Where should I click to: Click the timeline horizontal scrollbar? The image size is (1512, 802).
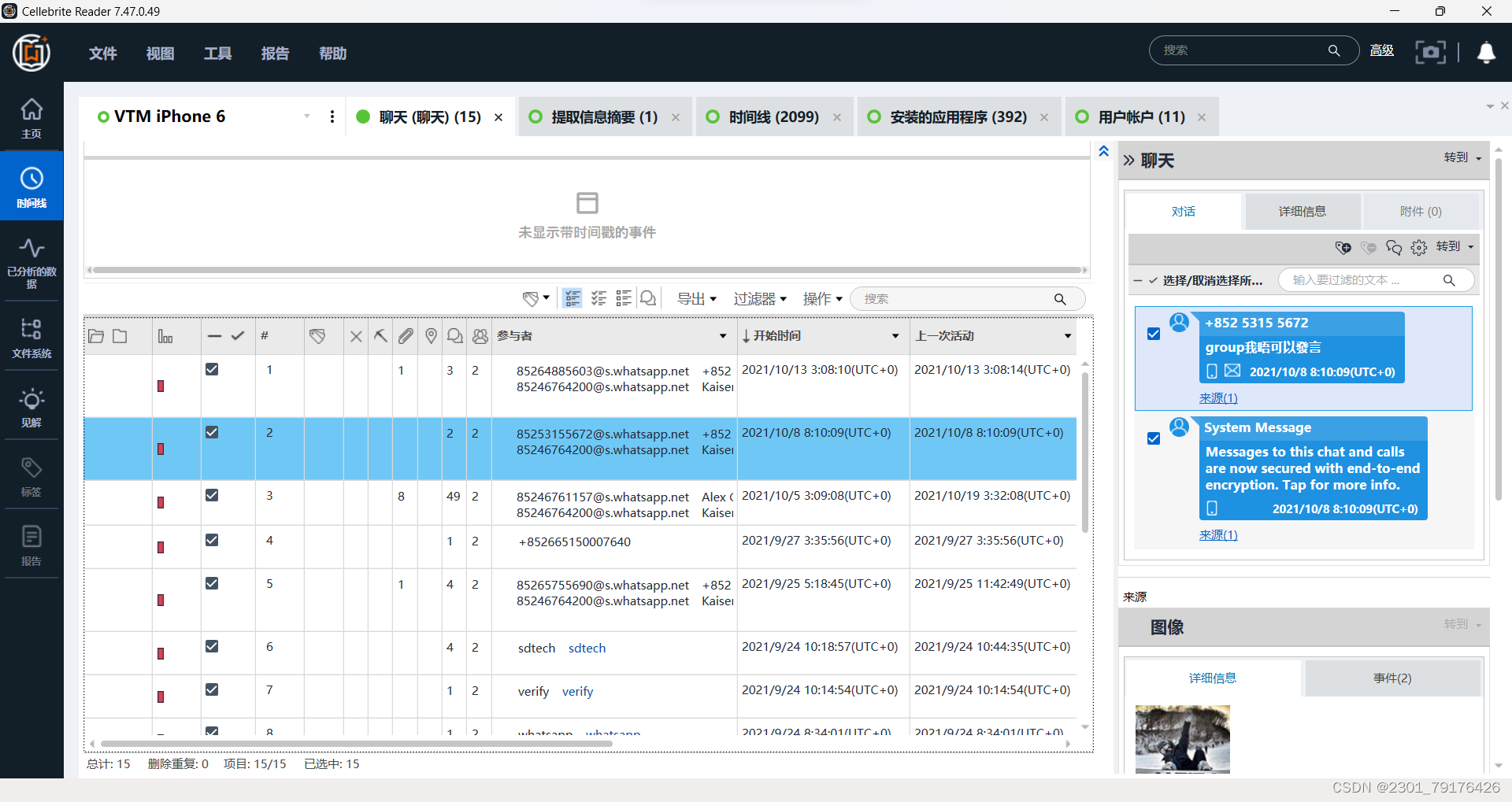tap(587, 270)
